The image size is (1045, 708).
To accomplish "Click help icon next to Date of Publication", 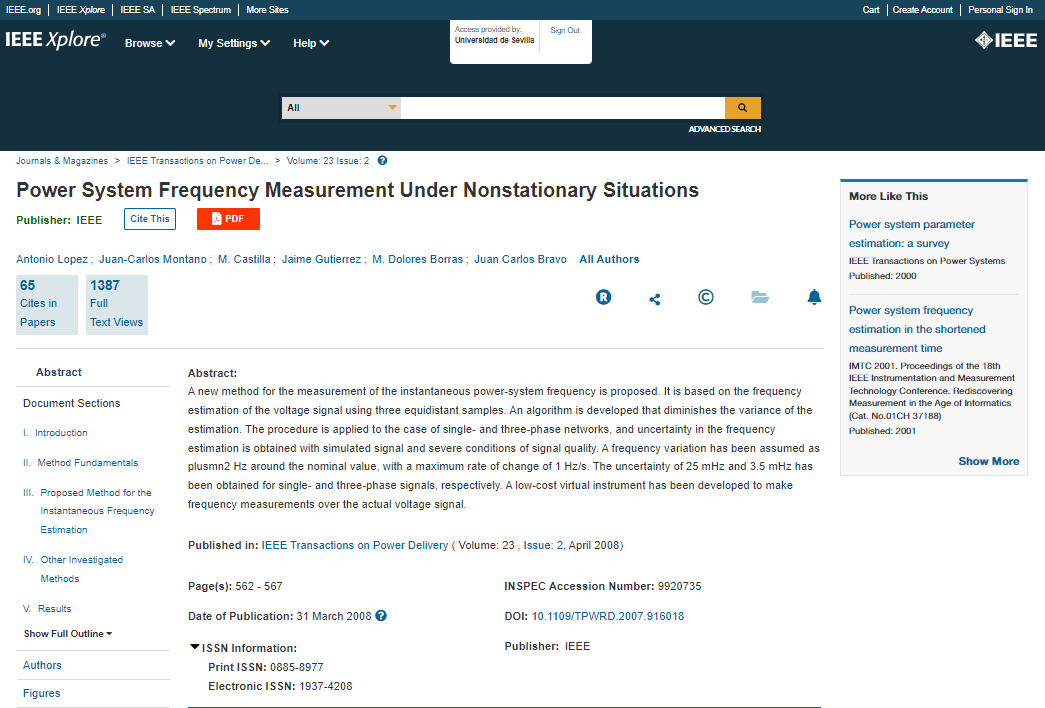I will click(x=381, y=616).
